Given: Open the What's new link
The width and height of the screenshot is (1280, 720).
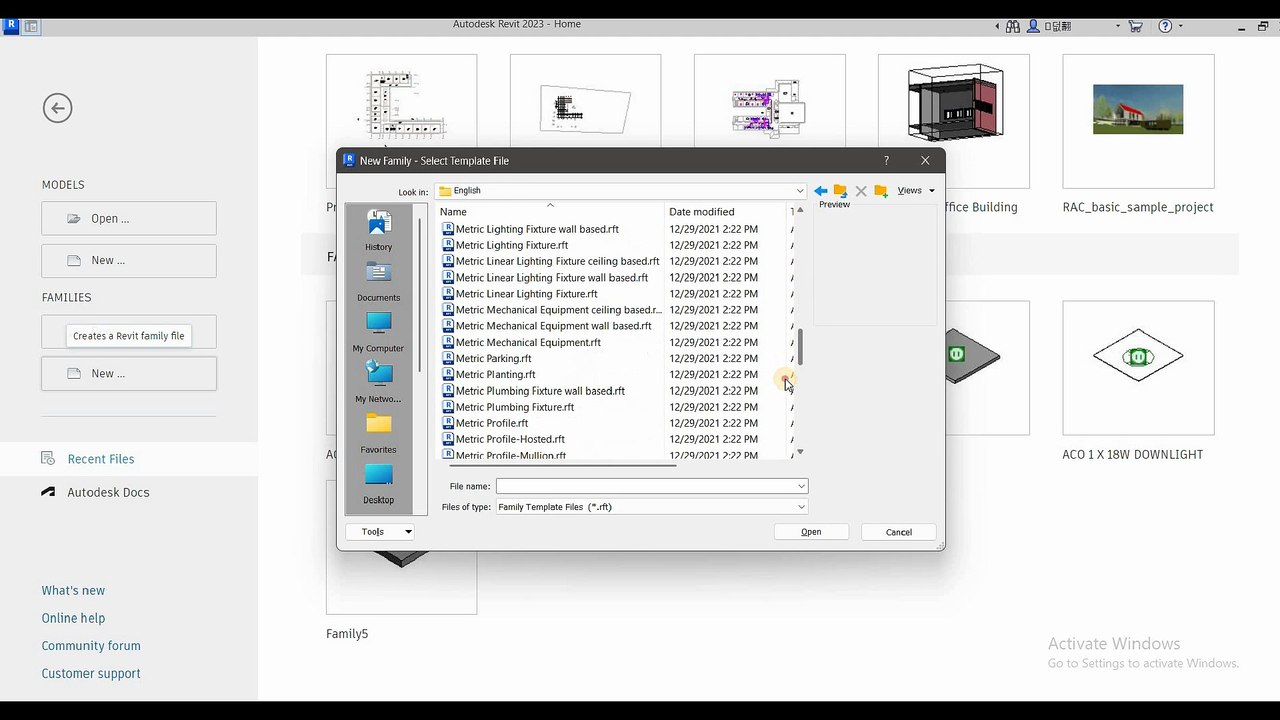Looking at the screenshot, I should [x=73, y=590].
